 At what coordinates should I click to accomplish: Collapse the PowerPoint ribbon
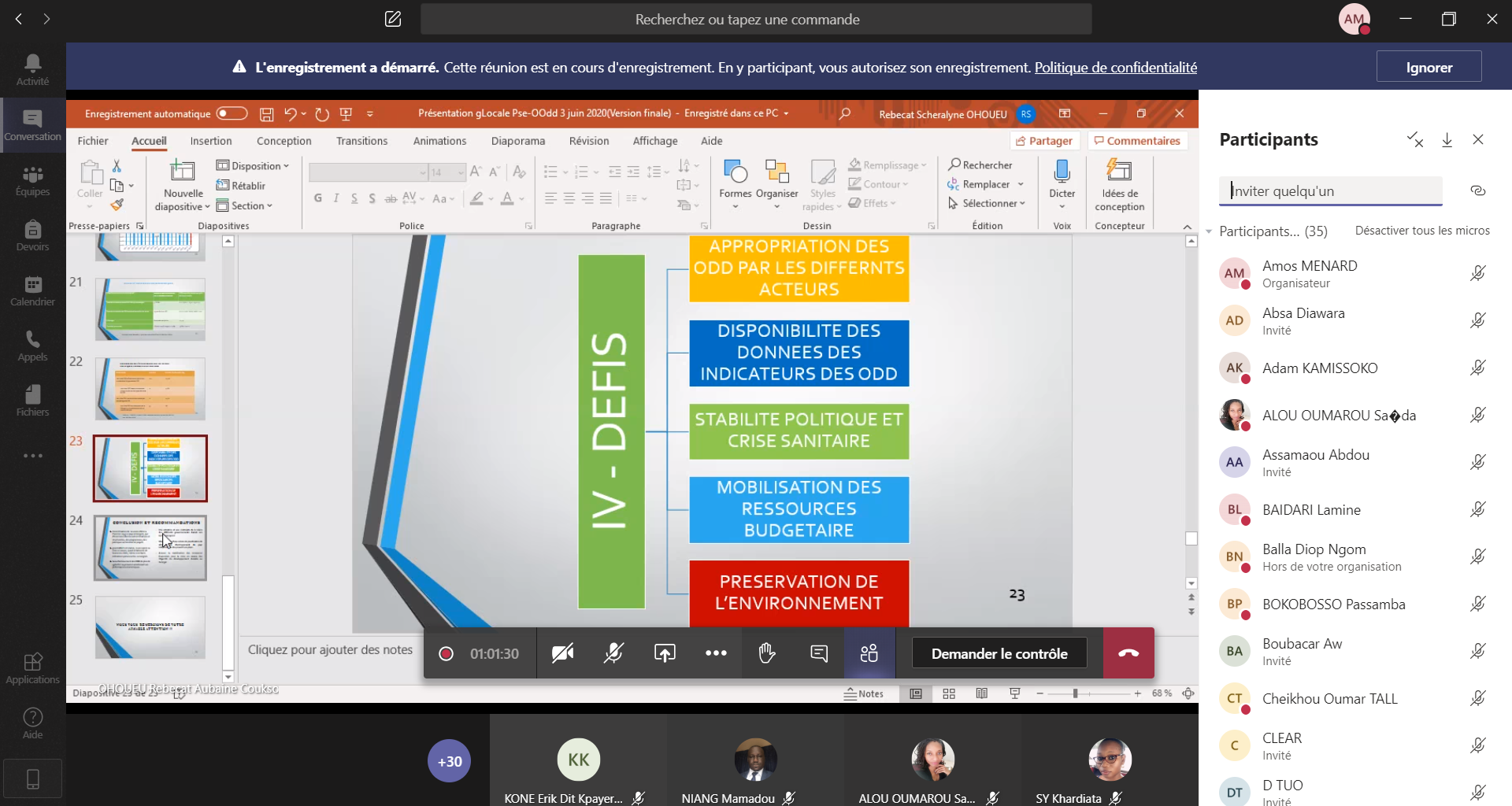pyautogui.click(x=1188, y=227)
